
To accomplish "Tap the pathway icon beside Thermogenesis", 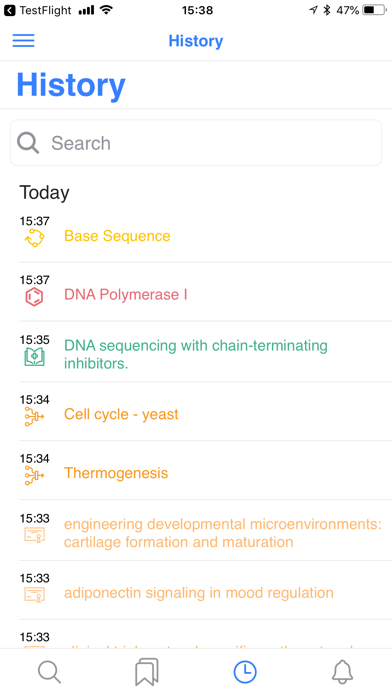I will click(34, 475).
